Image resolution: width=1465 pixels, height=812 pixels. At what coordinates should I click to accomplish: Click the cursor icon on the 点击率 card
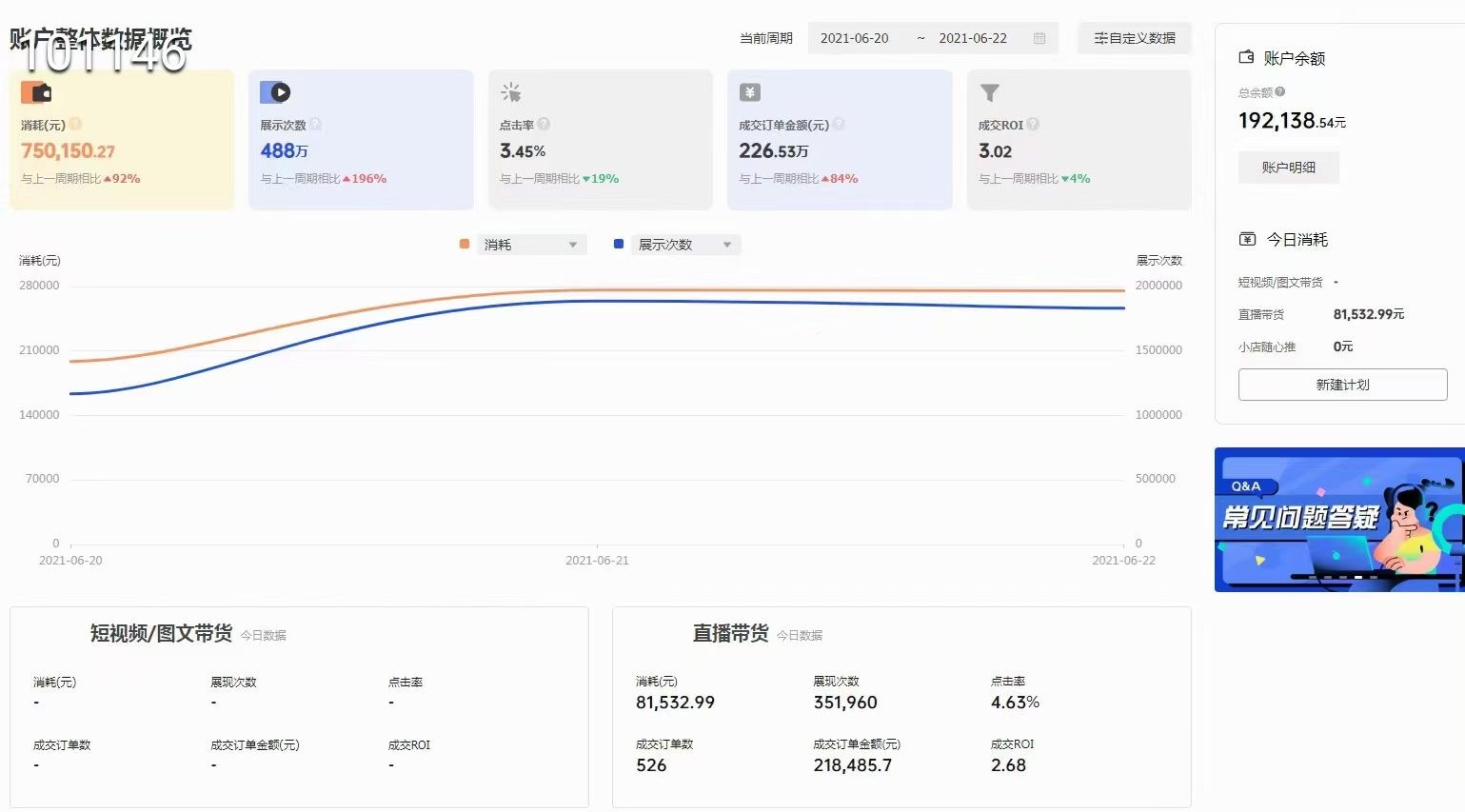[x=512, y=91]
